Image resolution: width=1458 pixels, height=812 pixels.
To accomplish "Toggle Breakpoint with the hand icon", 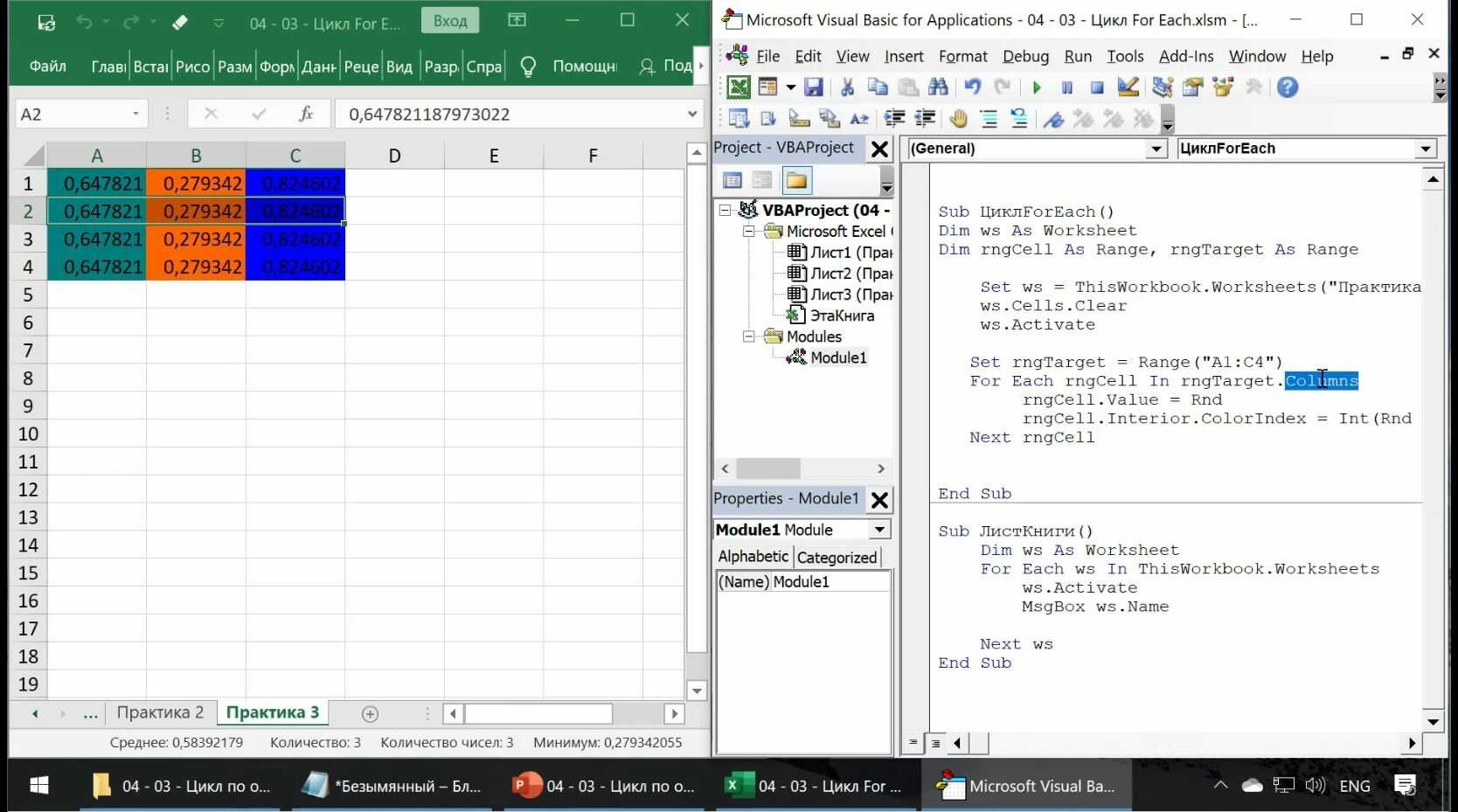I will [x=958, y=119].
